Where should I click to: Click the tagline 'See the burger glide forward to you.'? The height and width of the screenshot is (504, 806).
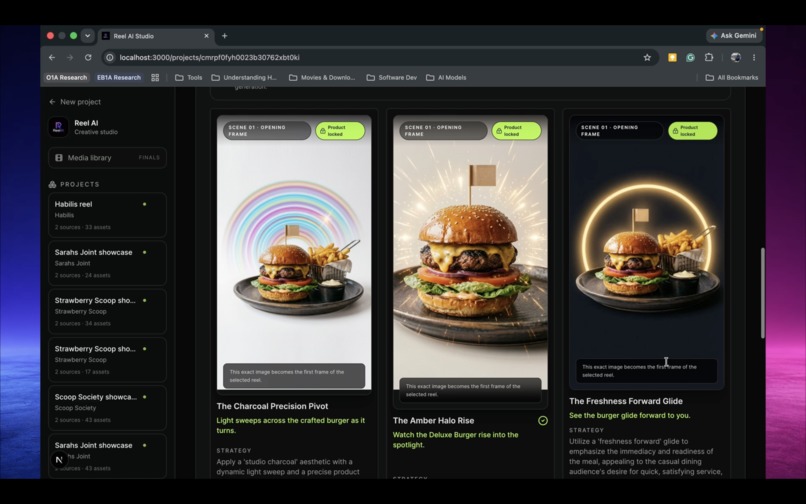(x=630, y=416)
